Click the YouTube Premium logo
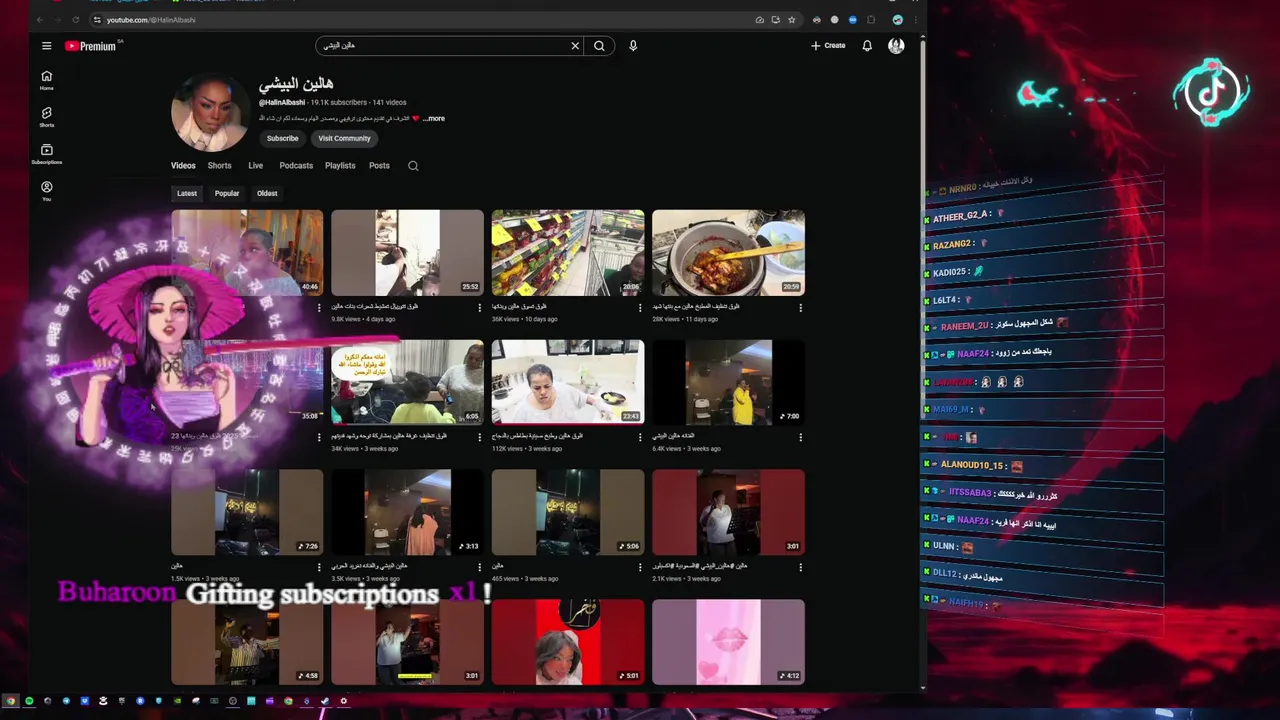Viewport: 1280px width, 720px height. [91, 46]
